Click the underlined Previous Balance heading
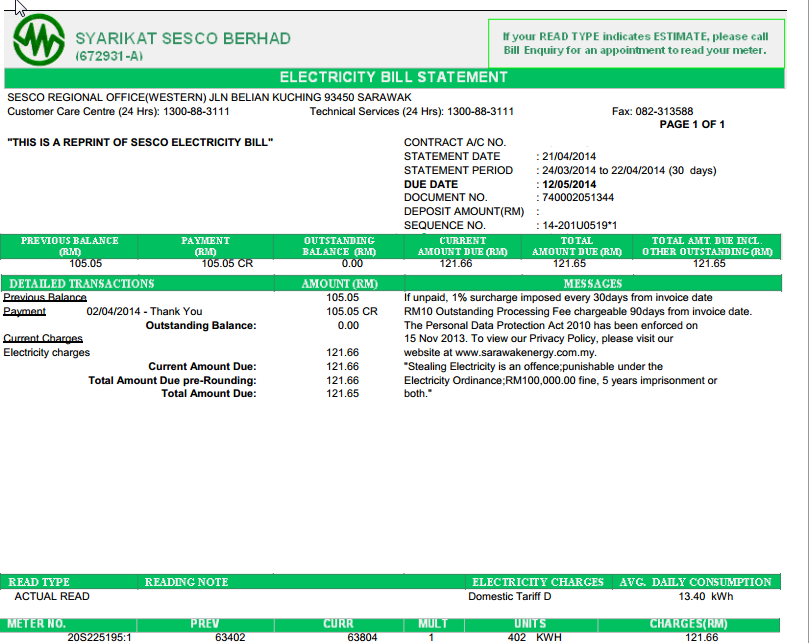 [45, 298]
